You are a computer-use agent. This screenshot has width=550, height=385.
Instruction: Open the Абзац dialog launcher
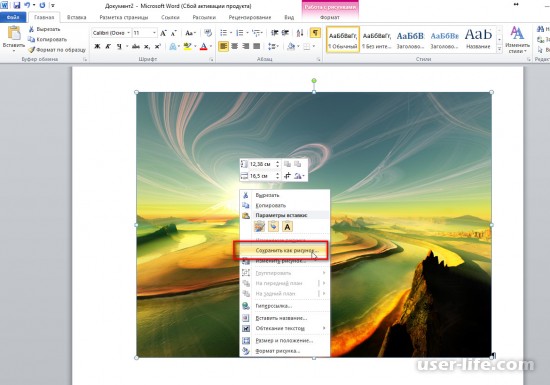318,60
